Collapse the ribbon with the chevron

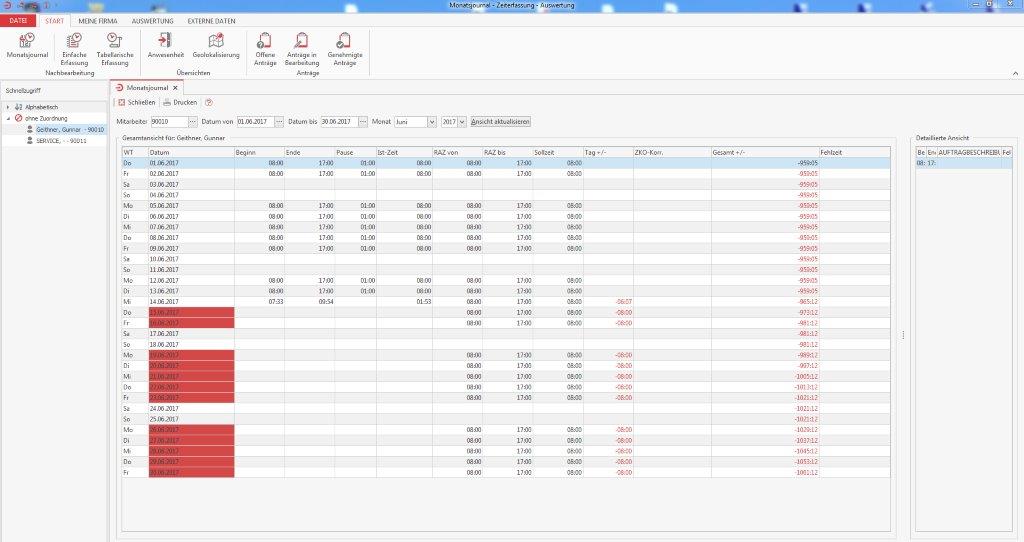[1016, 73]
